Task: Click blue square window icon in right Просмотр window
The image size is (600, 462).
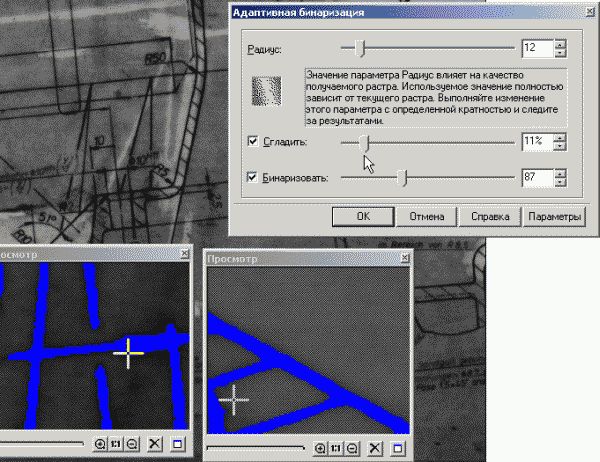Action: point(398,448)
